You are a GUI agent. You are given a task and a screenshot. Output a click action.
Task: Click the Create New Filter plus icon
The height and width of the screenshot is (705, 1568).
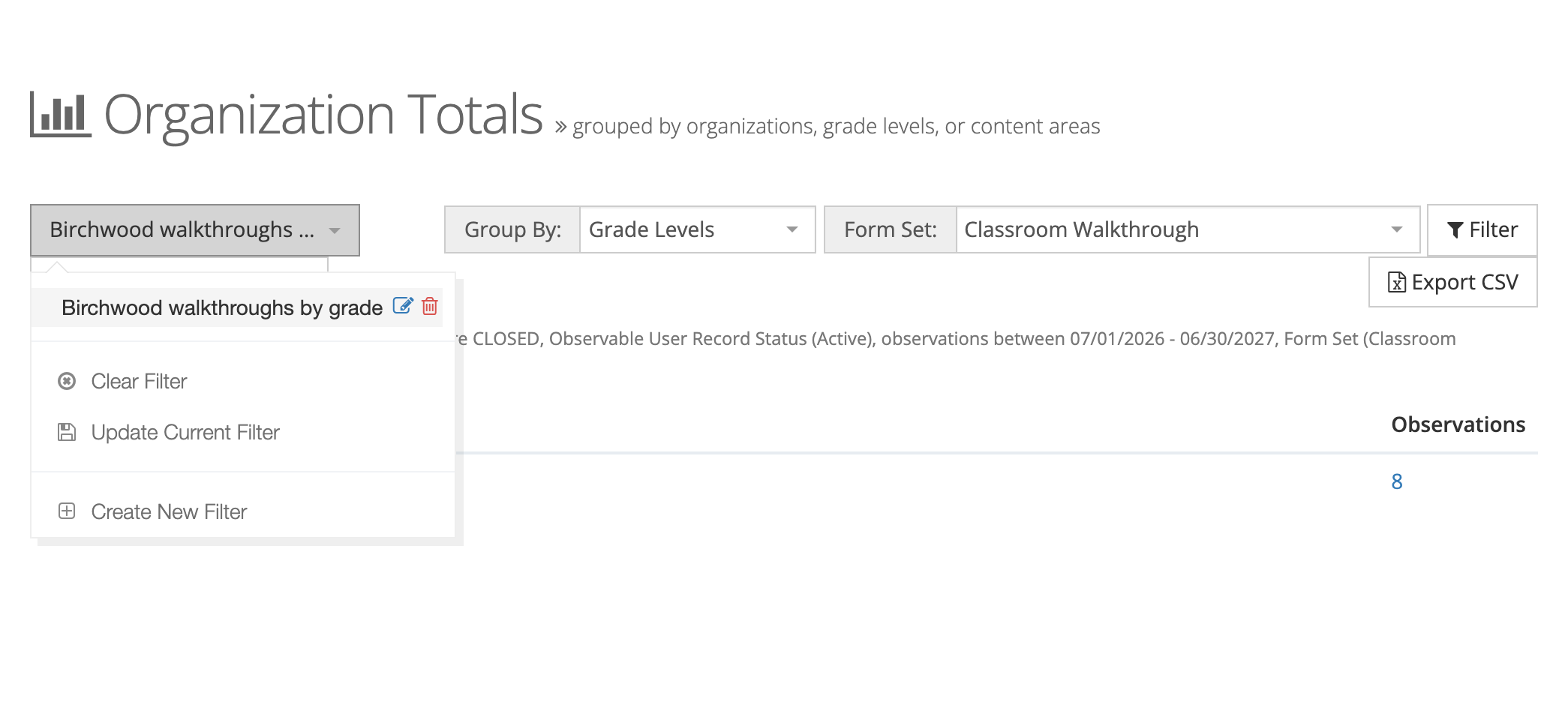coord(67,511)
